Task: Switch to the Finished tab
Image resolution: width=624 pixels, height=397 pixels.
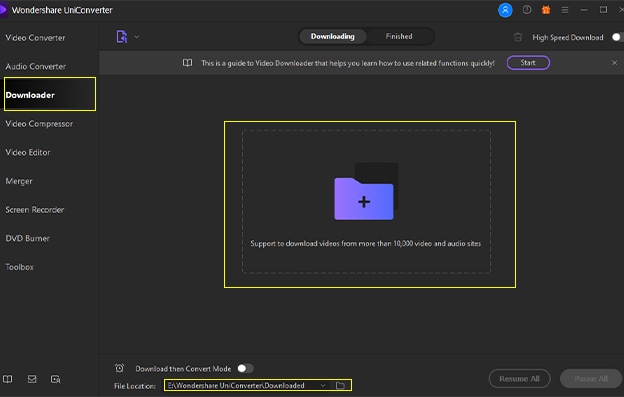Action: pyautogui.click(x=399, y=36)
